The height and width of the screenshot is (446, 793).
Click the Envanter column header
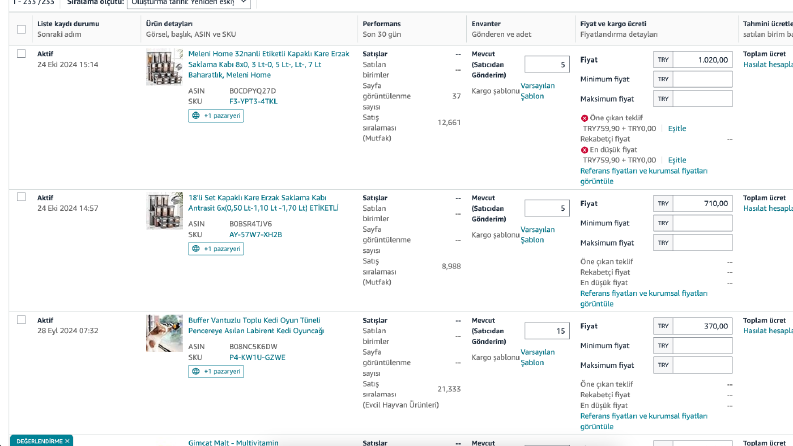(486, 24)
